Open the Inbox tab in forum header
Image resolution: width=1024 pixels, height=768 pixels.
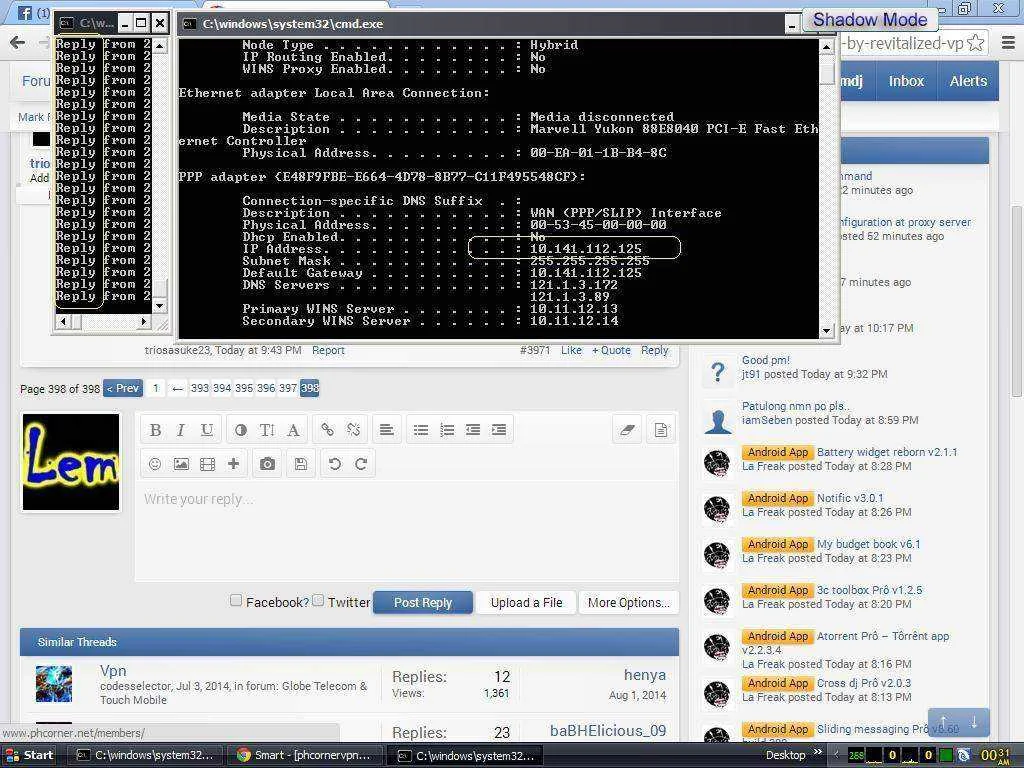pos(906,82)
